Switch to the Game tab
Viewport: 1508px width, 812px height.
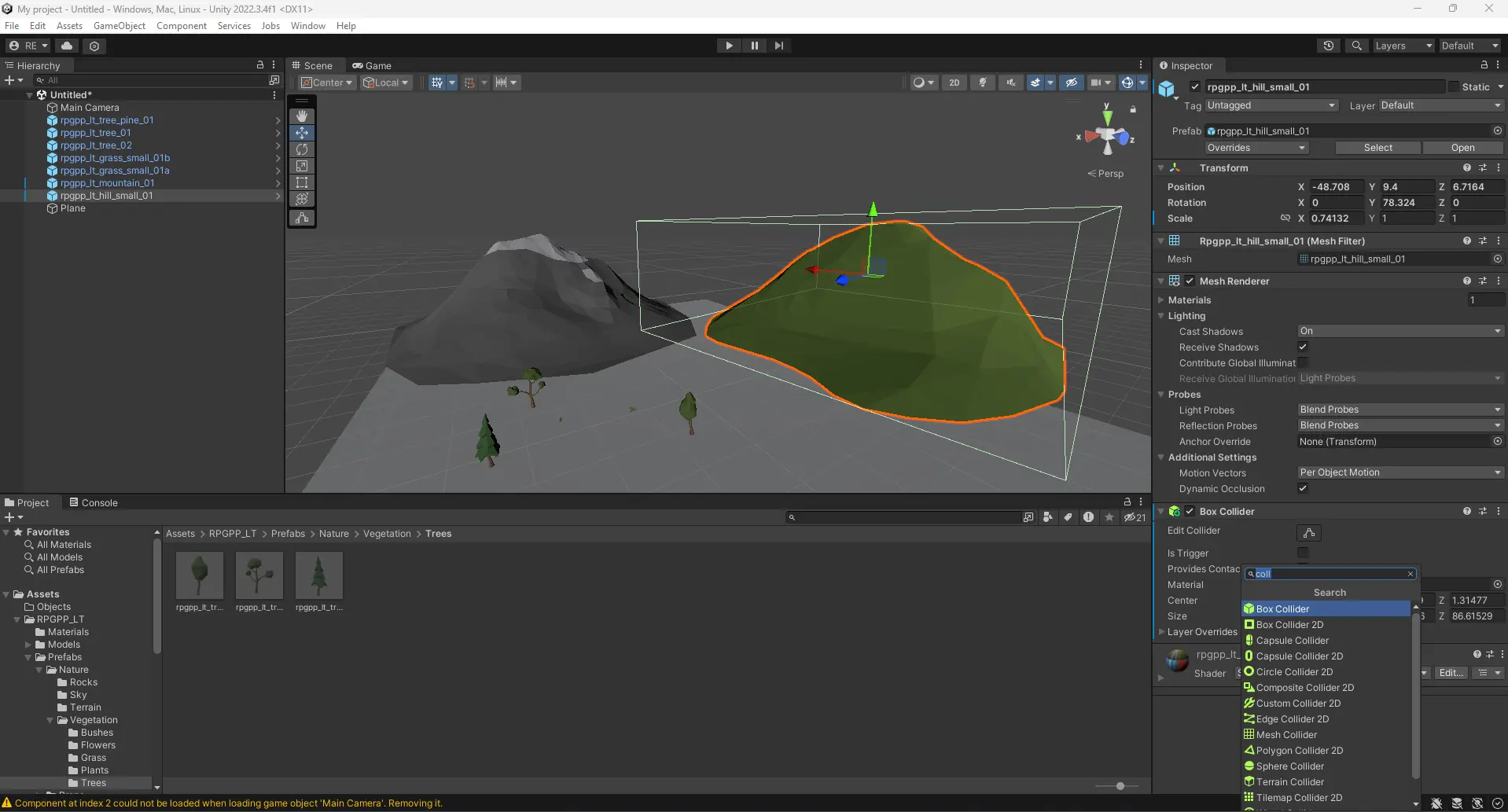[371, 65]
